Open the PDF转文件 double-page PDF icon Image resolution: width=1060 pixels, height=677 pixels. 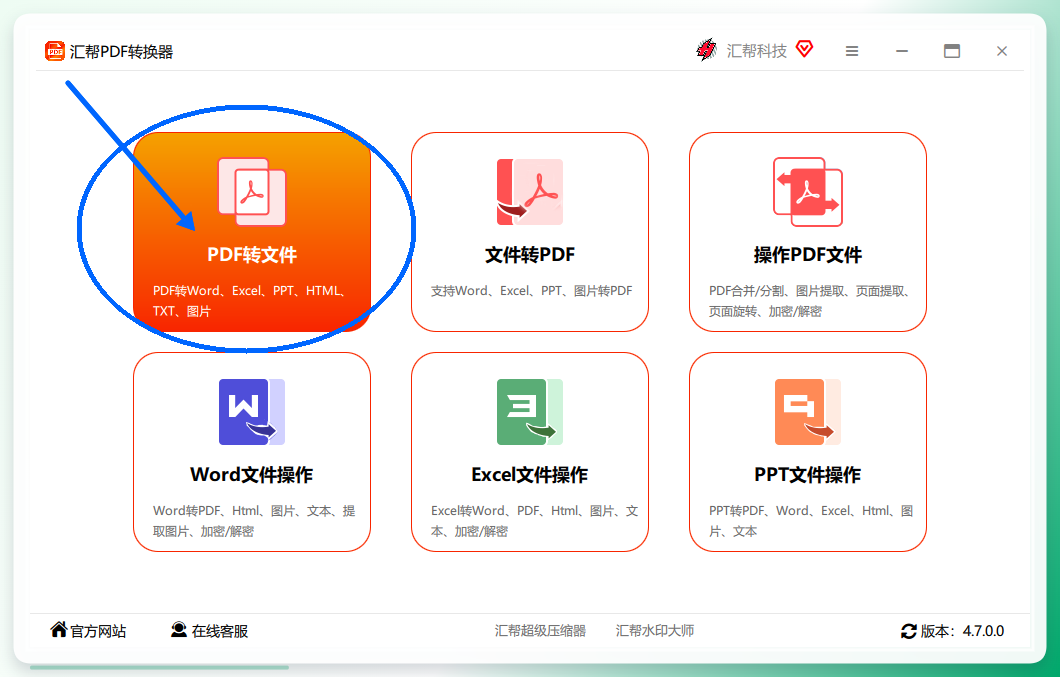pyautogui.click(x=252, y=192)
